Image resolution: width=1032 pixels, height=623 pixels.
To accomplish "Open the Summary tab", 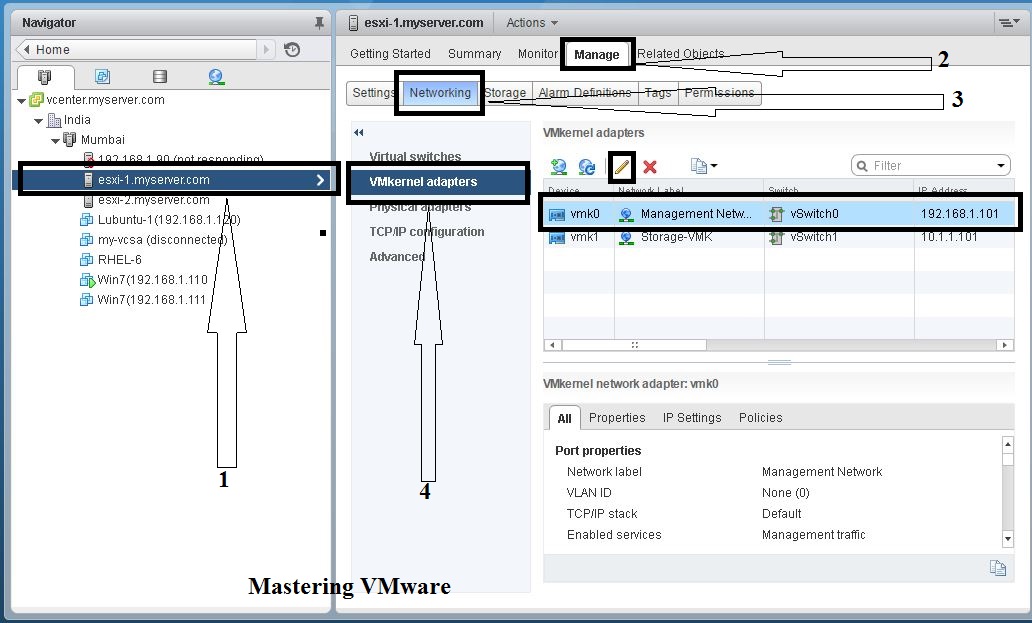I will tap(475, 54).
